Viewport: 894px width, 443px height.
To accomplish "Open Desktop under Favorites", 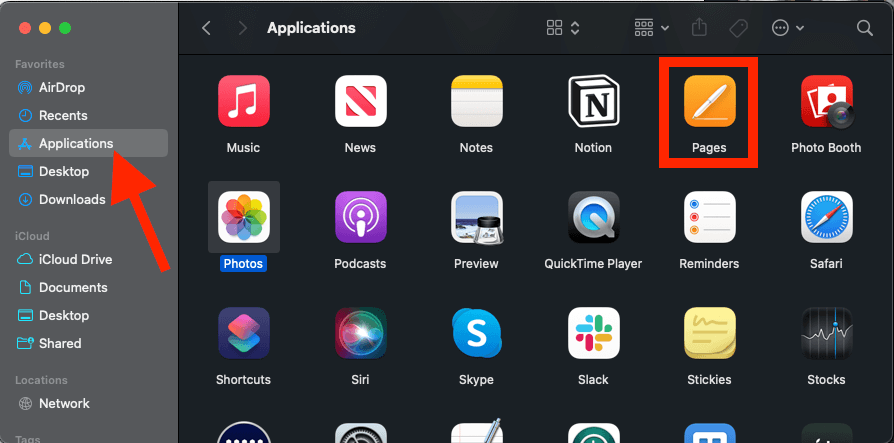I will [88, 171].
